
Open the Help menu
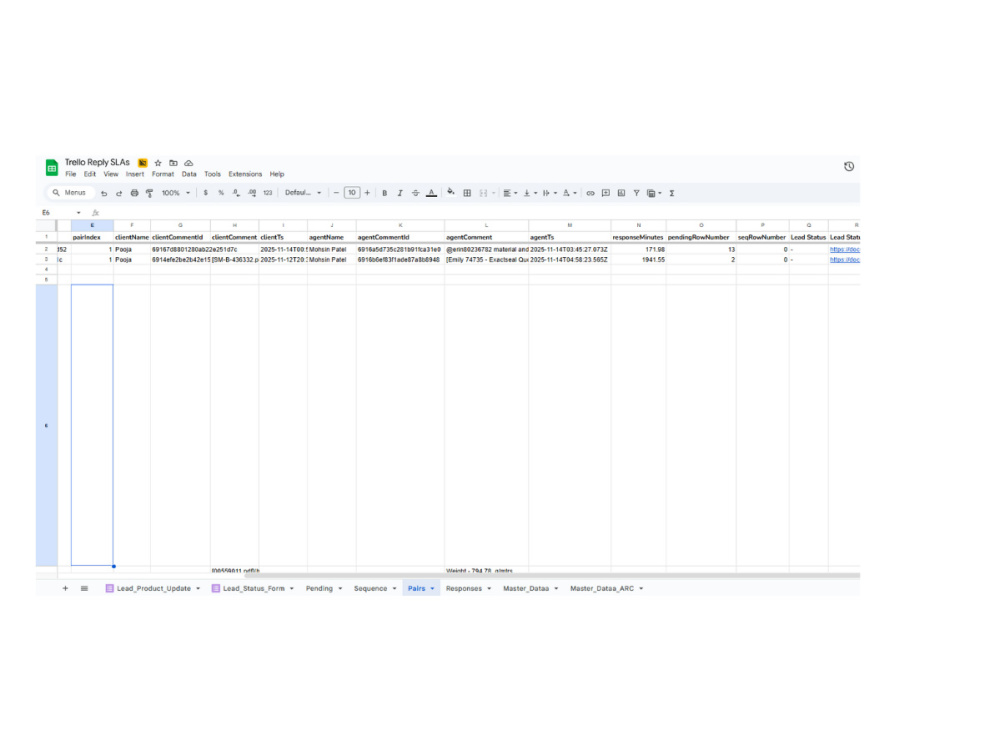(x=277, y=174)
